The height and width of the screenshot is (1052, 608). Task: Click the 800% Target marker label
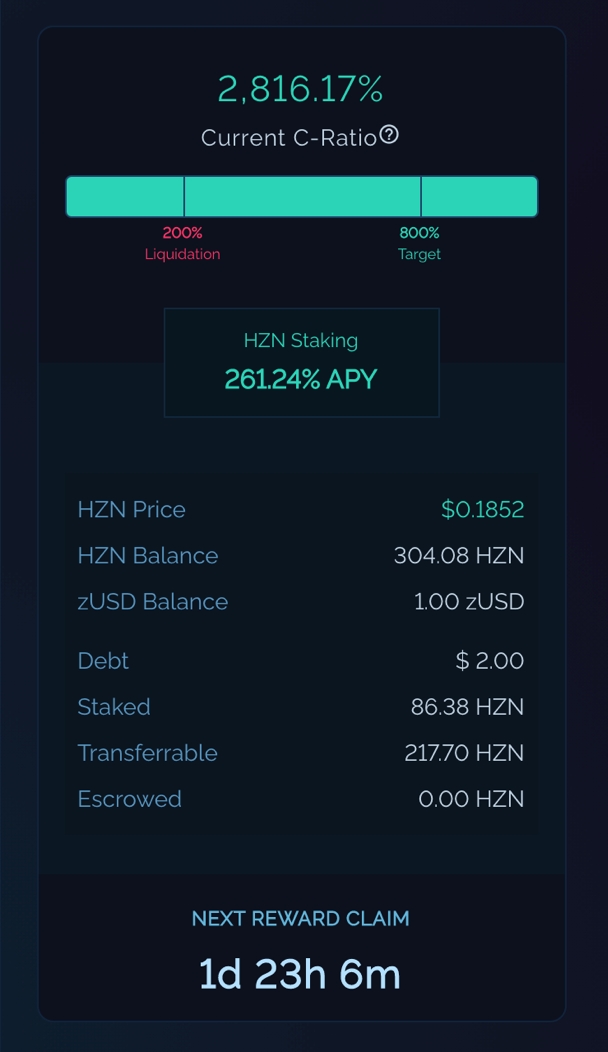coord(419,243)
